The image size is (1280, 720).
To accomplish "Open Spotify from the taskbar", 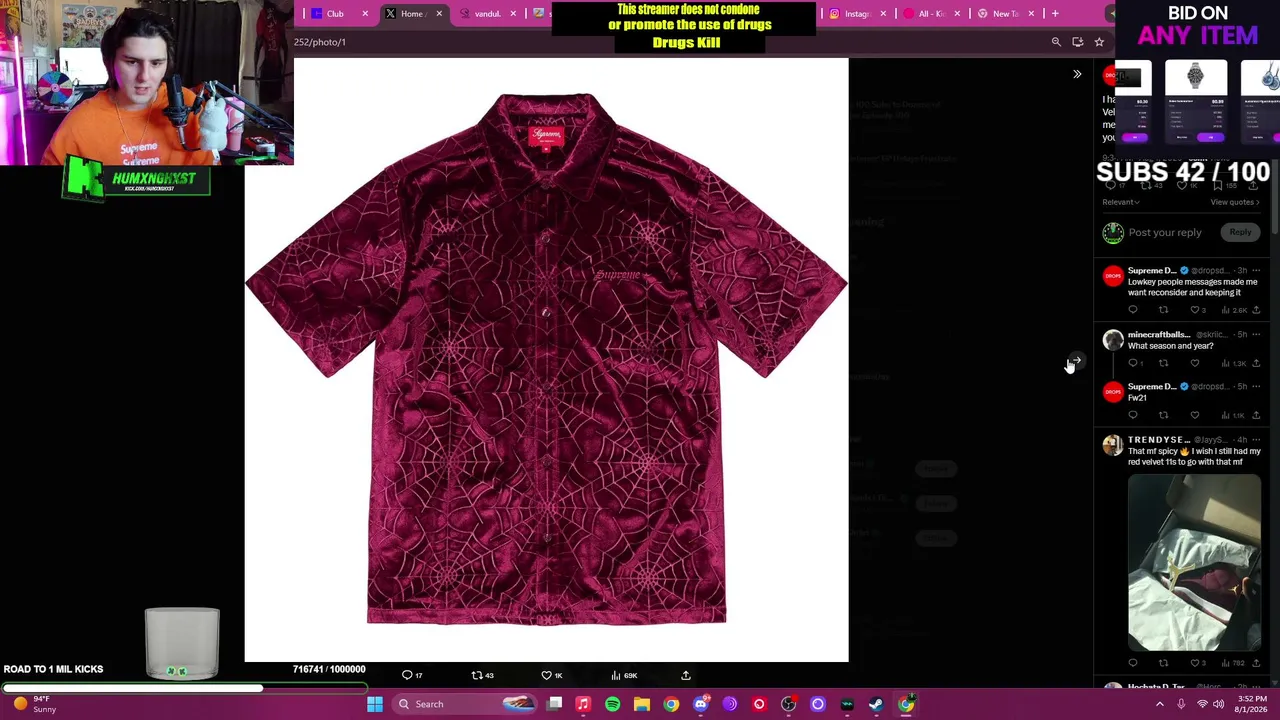I will click(612, 704).
